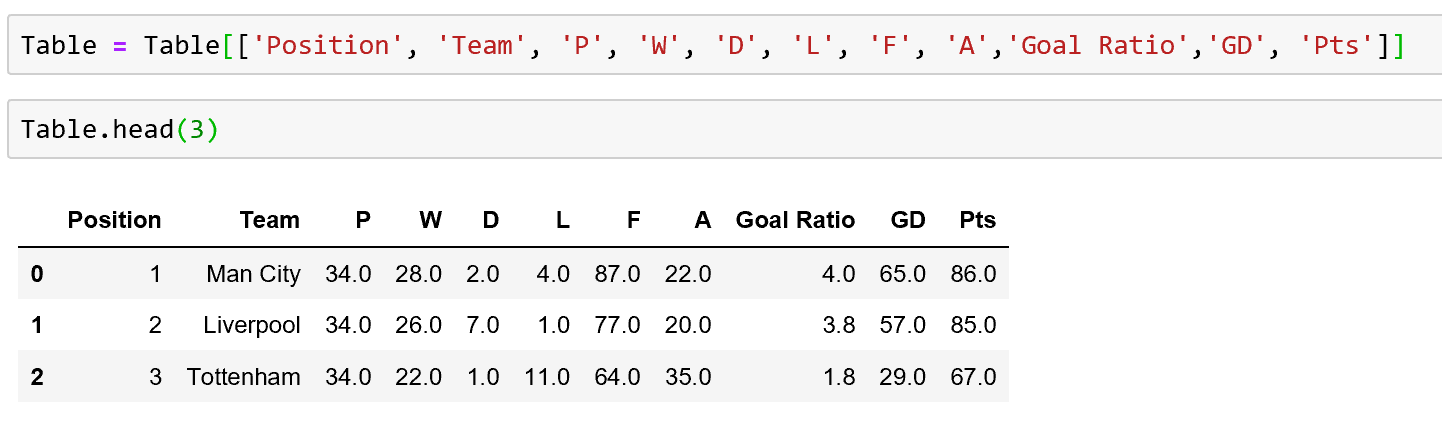The width and height of the screenshot is (1442, 435).
Task: Click the Table.head(3) code cell
Action: [724, 129]
